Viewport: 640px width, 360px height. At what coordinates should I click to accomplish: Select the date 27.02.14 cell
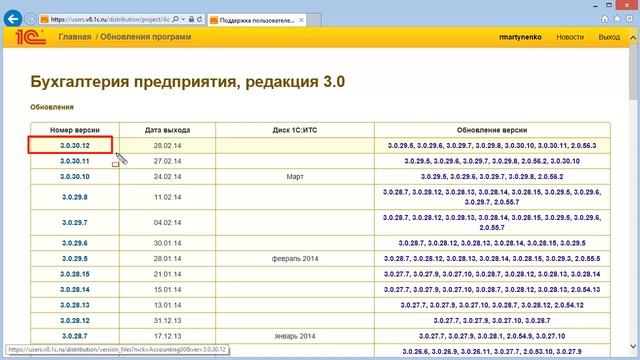pyautogui.click(x=167, y=161)
